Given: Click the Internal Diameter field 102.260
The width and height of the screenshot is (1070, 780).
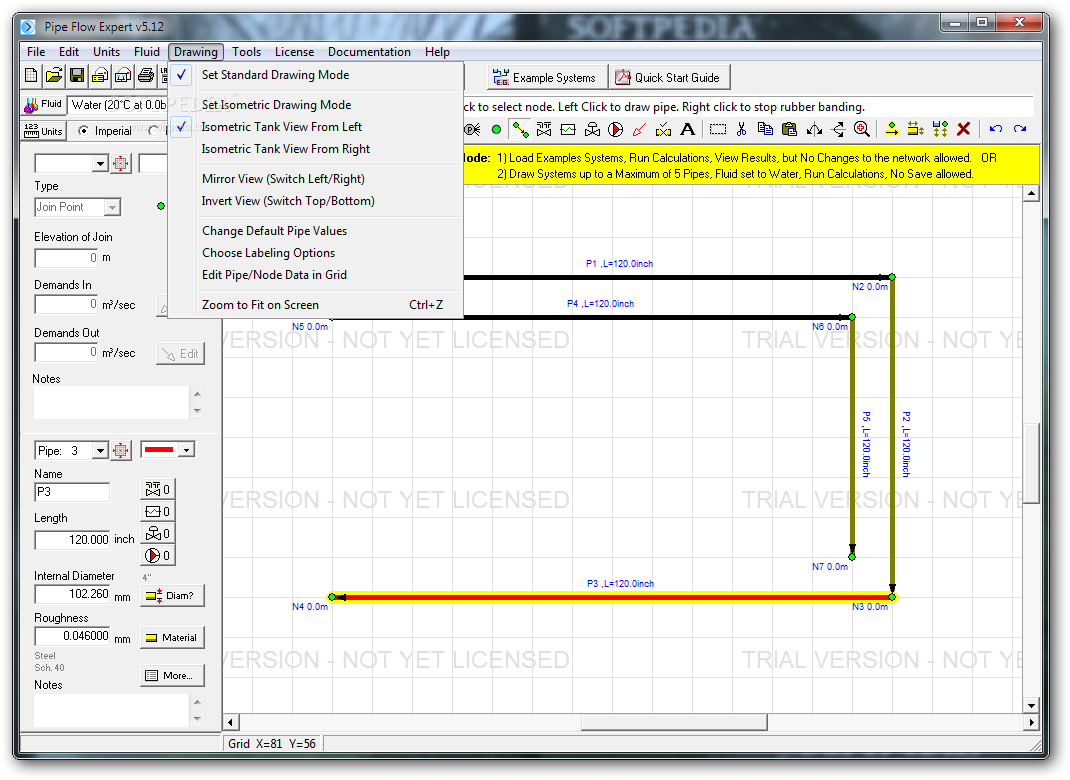Looking at the screenshot, I should tap(72, 594).
